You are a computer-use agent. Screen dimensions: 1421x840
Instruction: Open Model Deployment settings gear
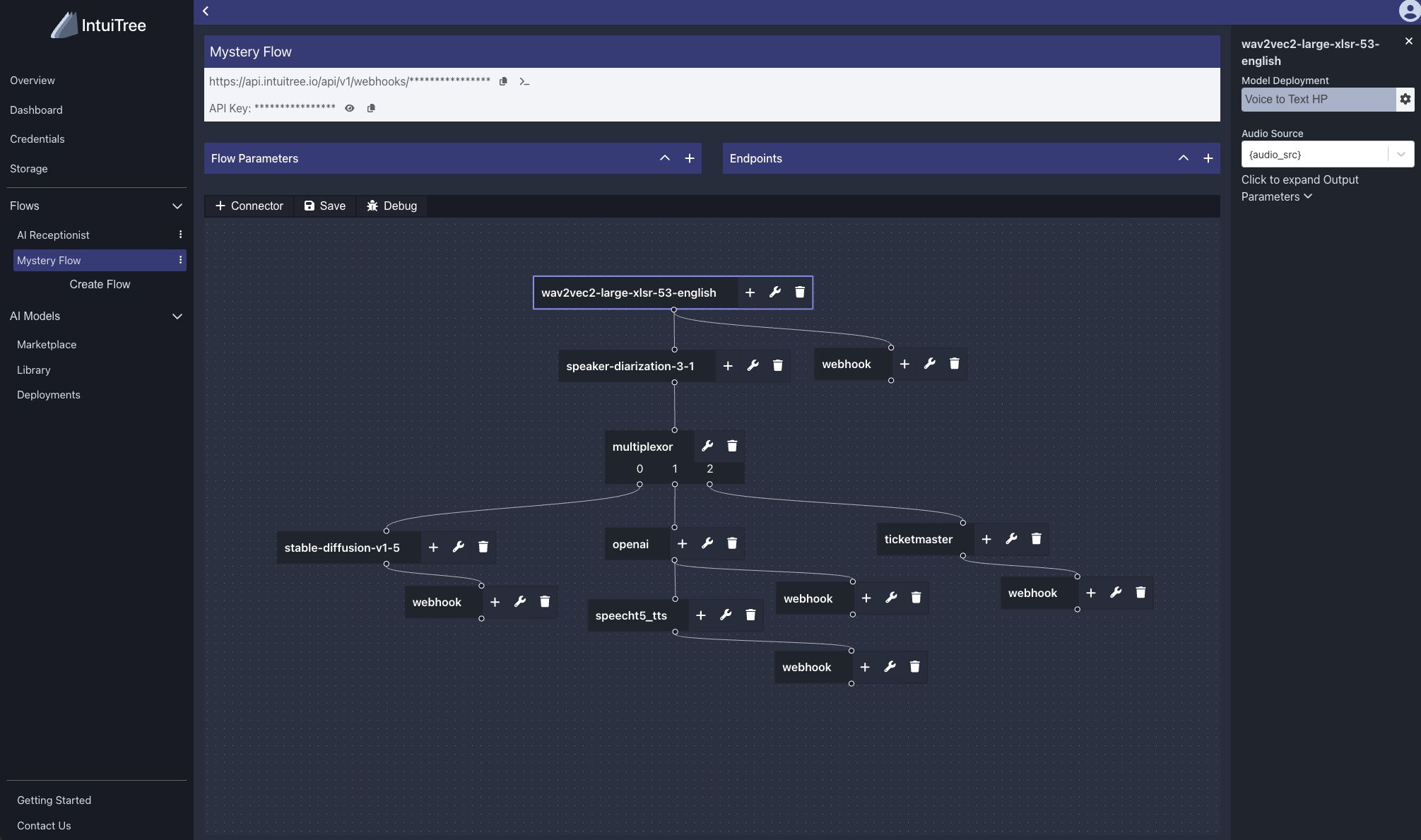coord(1405,99)
